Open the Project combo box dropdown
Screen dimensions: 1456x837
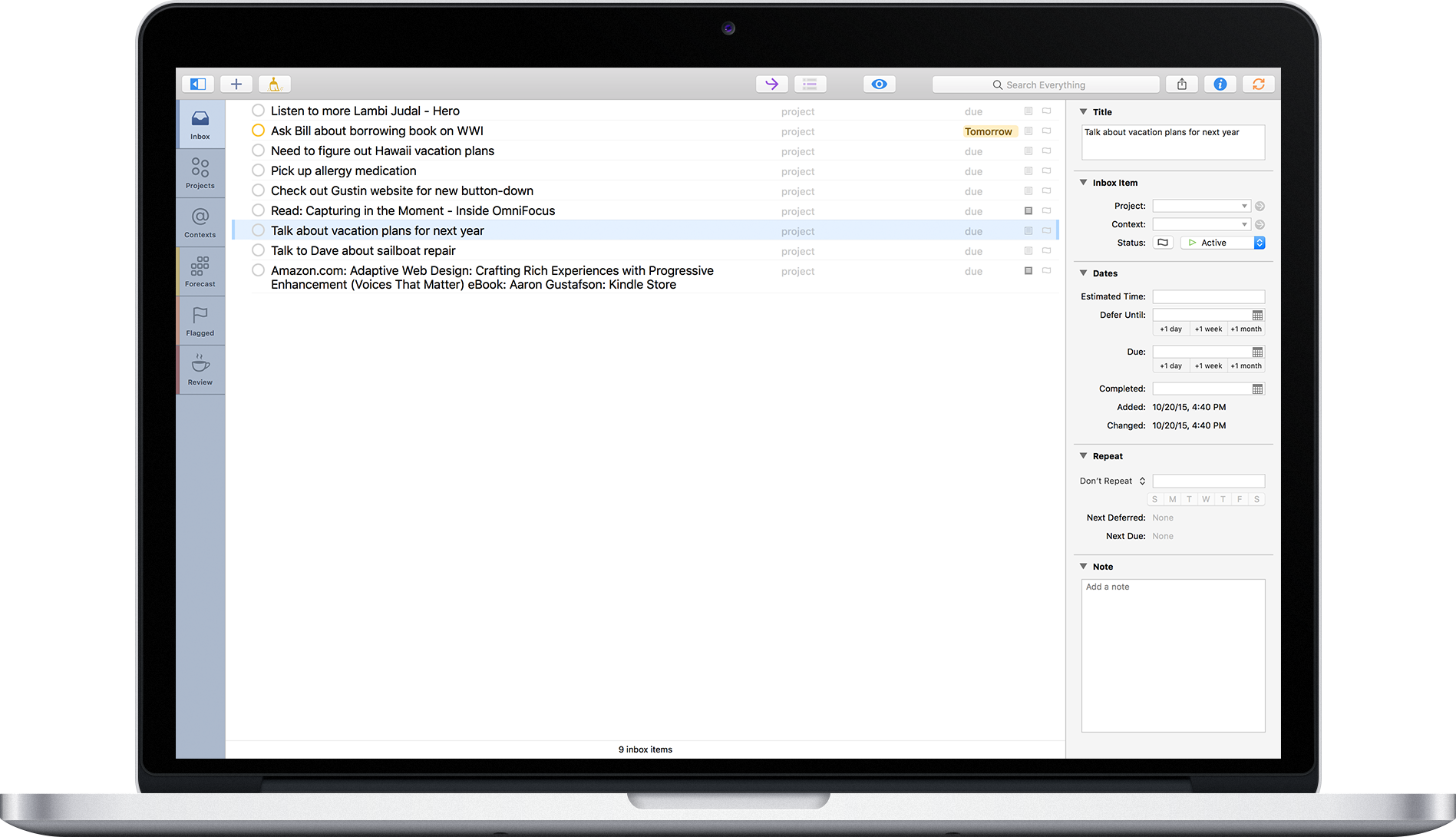tap(1244, 206)
